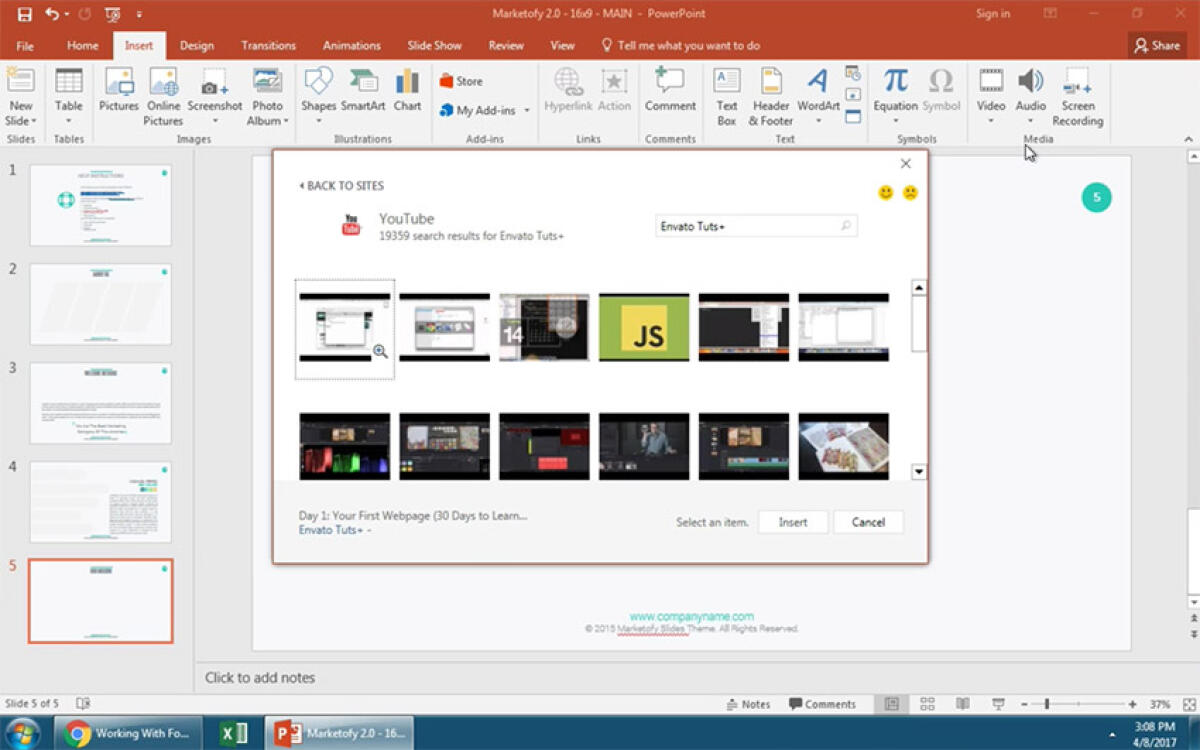Screen dimensions: 1200x750
Task: Open the Office Store
Action: [466, 80]
